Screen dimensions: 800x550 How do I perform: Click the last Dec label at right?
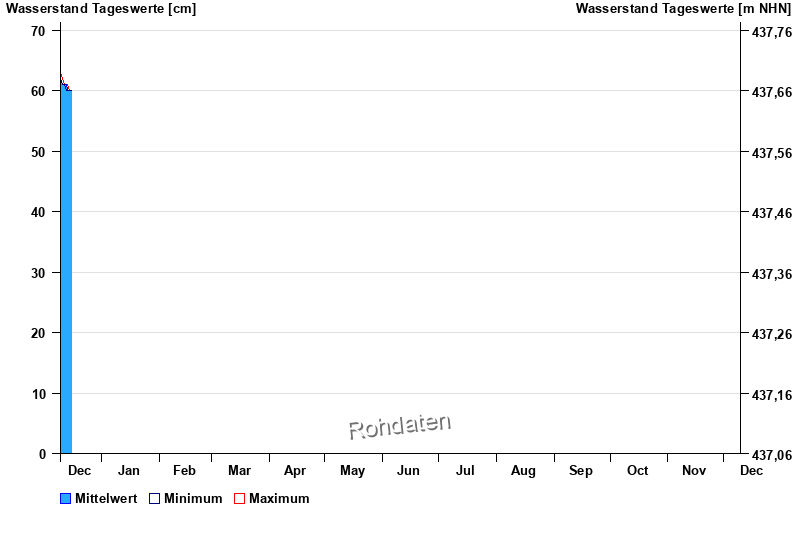751,470
